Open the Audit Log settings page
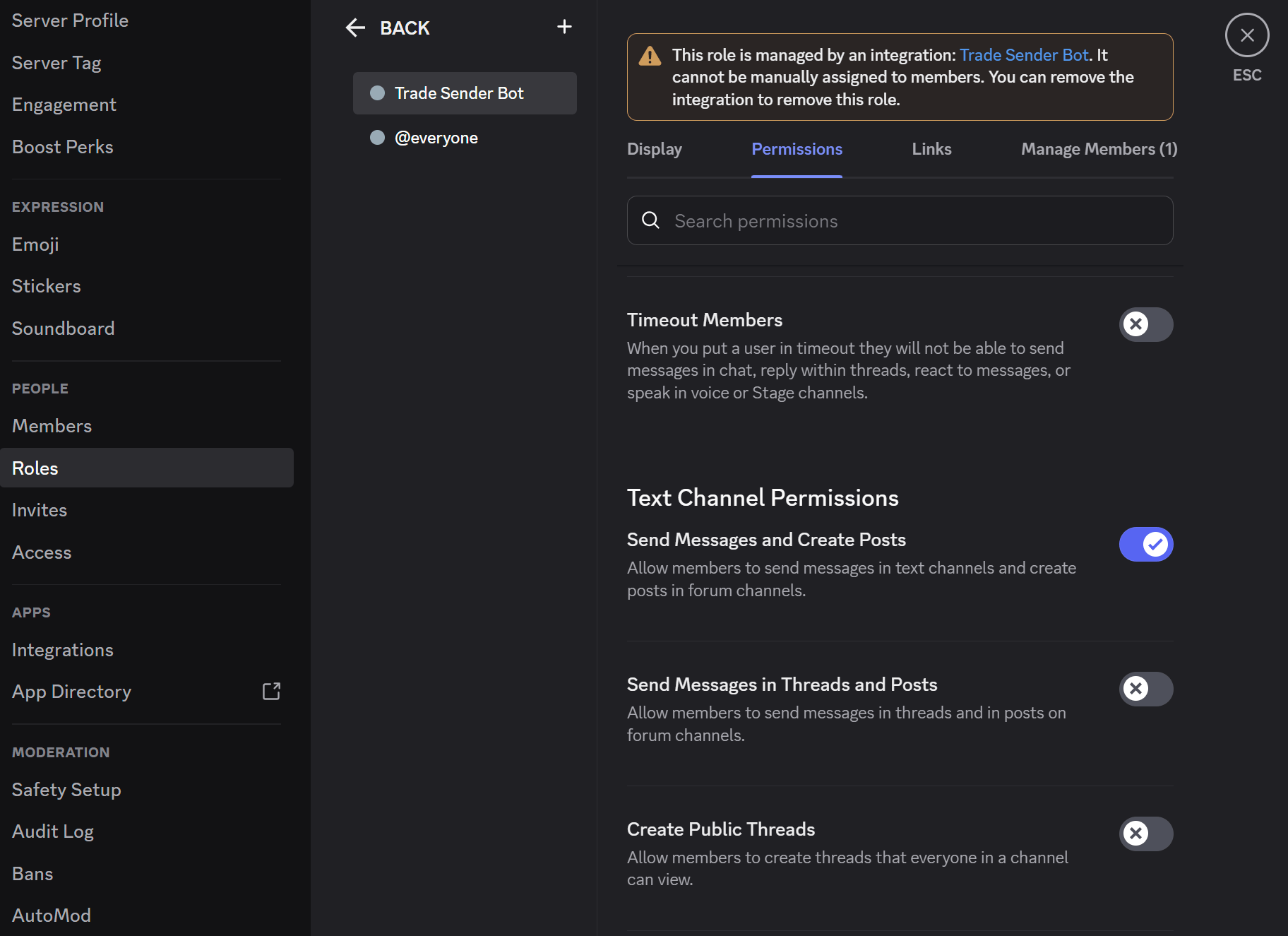Screen dimensions: 1288x936 pos(53,831)
